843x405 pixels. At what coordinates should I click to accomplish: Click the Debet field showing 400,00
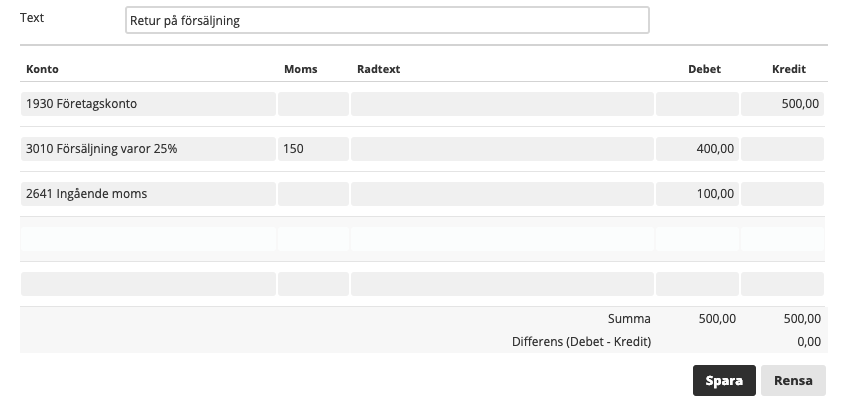(697, 149)
